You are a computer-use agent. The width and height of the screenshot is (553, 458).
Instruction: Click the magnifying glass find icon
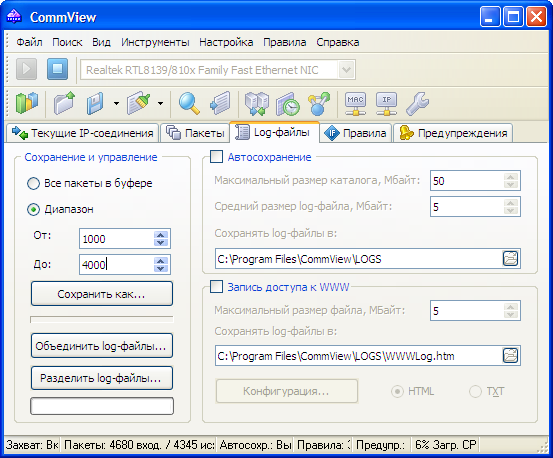(x=189, y=103)
